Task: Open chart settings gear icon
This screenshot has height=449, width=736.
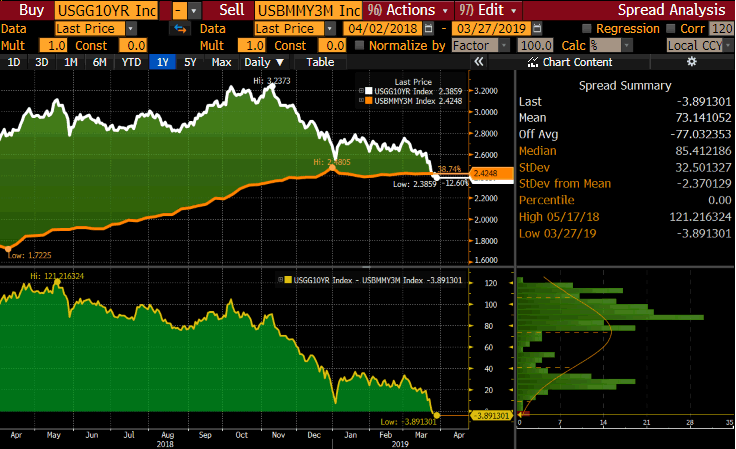Action: coord(691,61)
